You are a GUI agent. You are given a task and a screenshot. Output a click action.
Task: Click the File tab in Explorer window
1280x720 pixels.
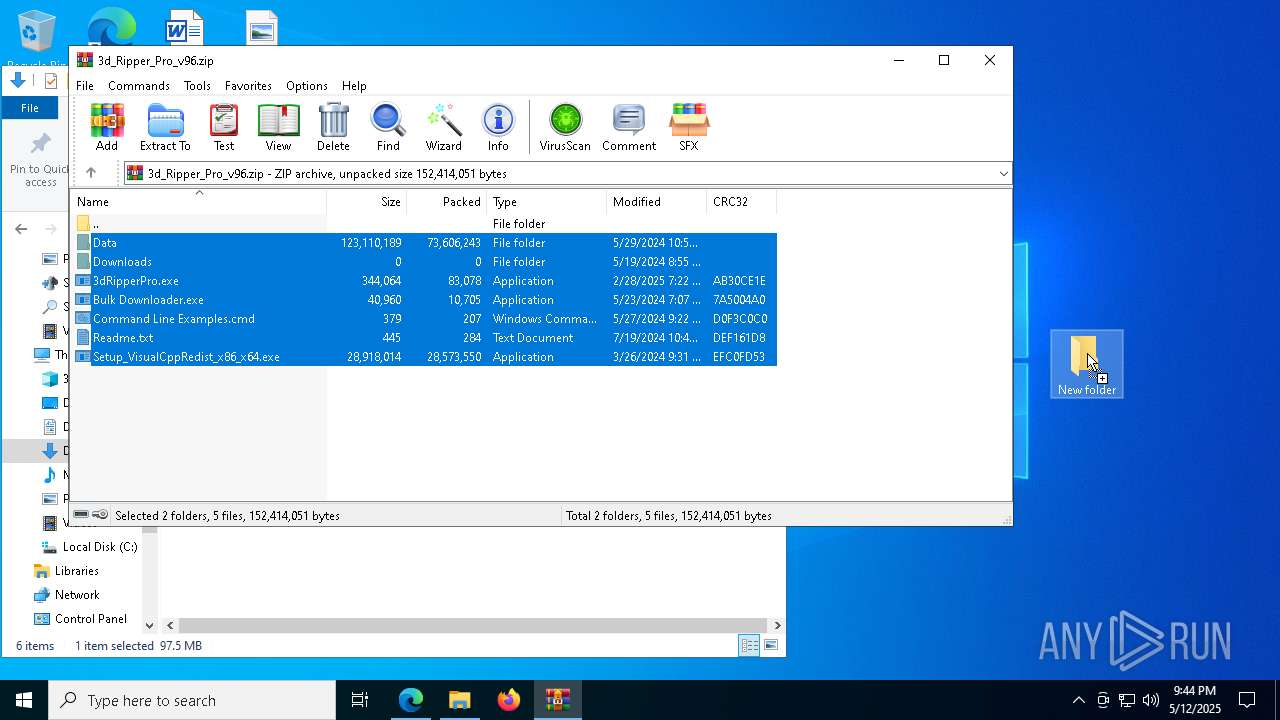[x=30, y=108]
